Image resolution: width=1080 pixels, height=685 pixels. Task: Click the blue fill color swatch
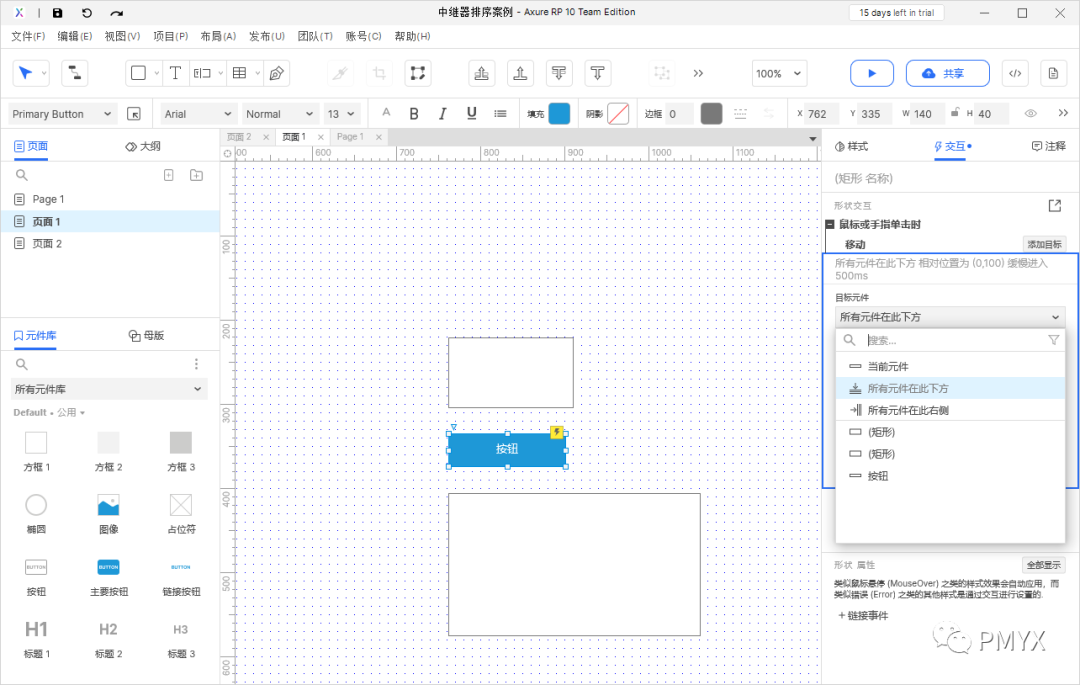559,114
